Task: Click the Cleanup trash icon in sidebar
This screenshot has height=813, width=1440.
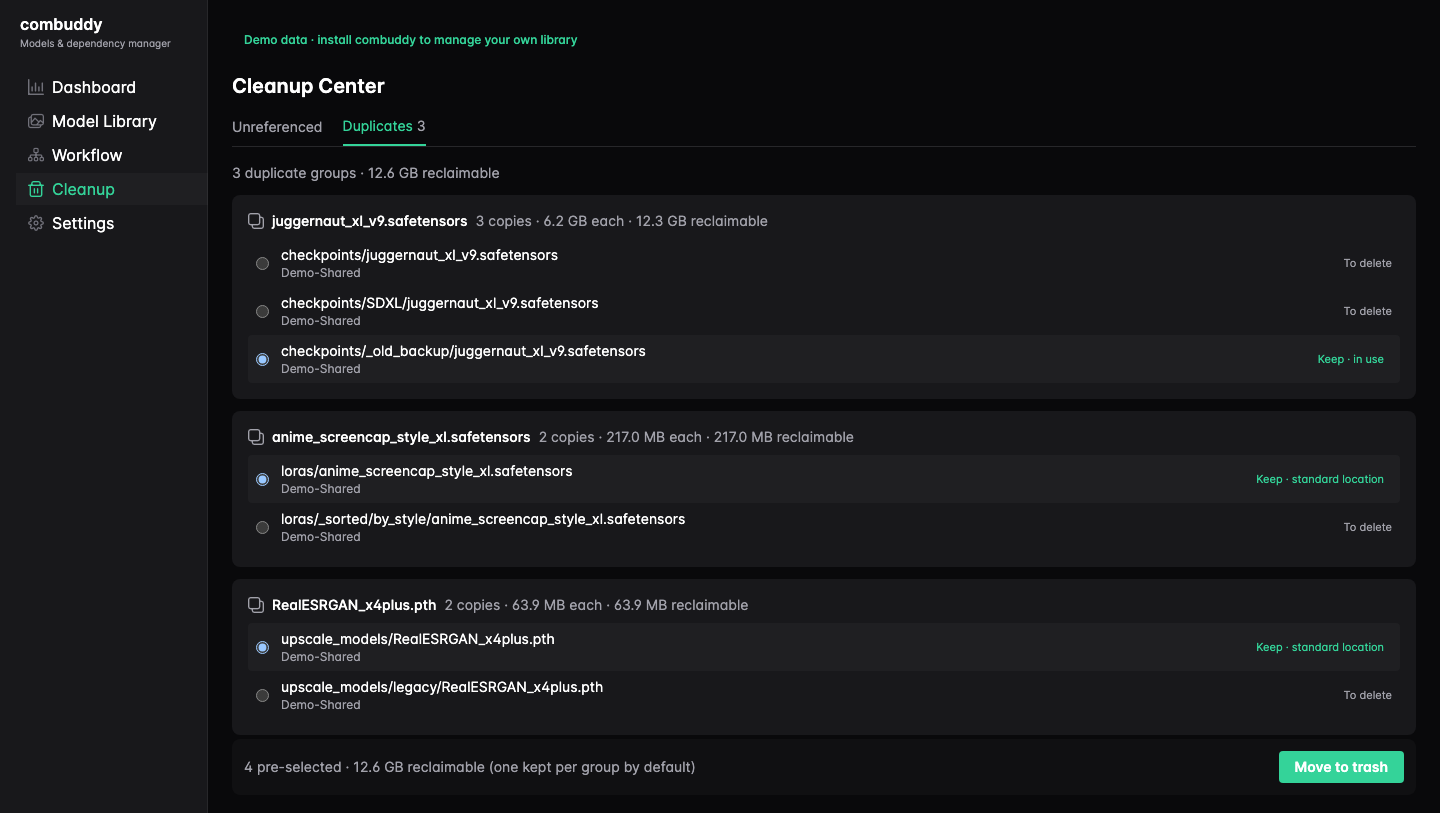Action: tap(36, 189)
